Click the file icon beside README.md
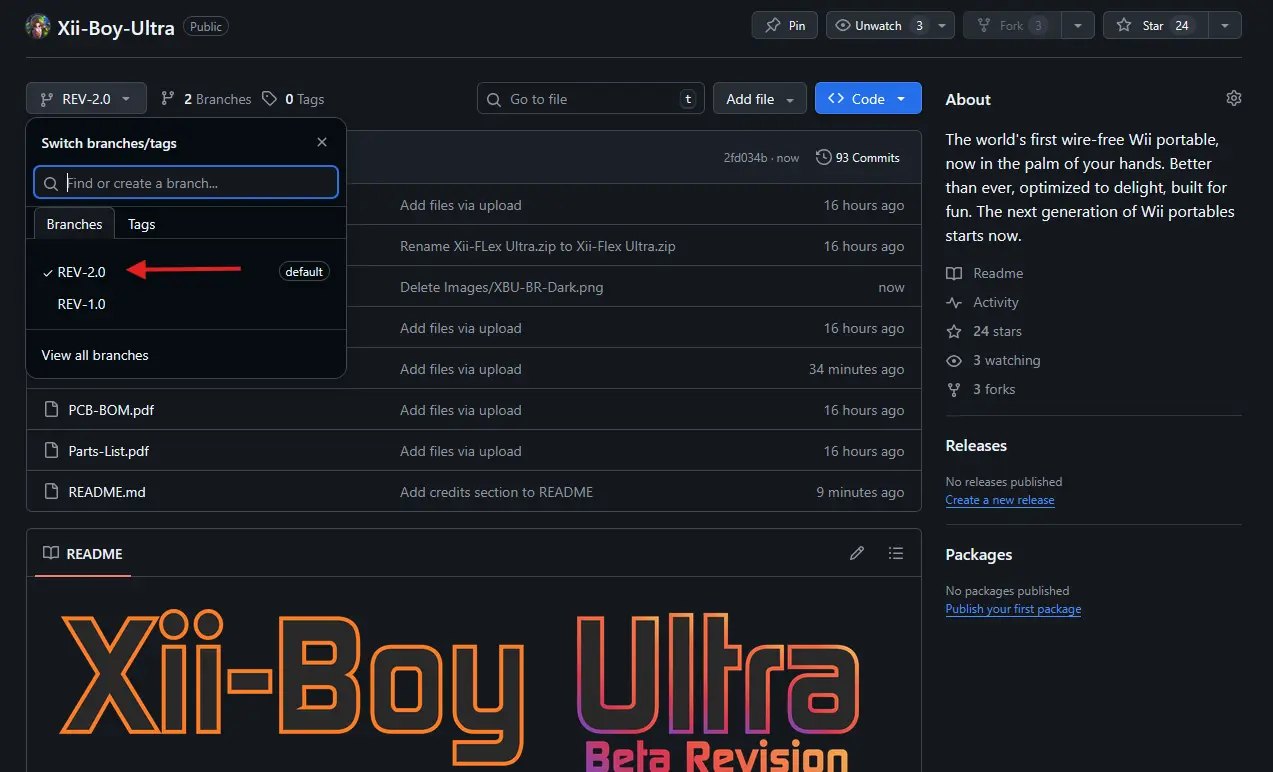1273x772 pixels. click(x=52, y=492)
